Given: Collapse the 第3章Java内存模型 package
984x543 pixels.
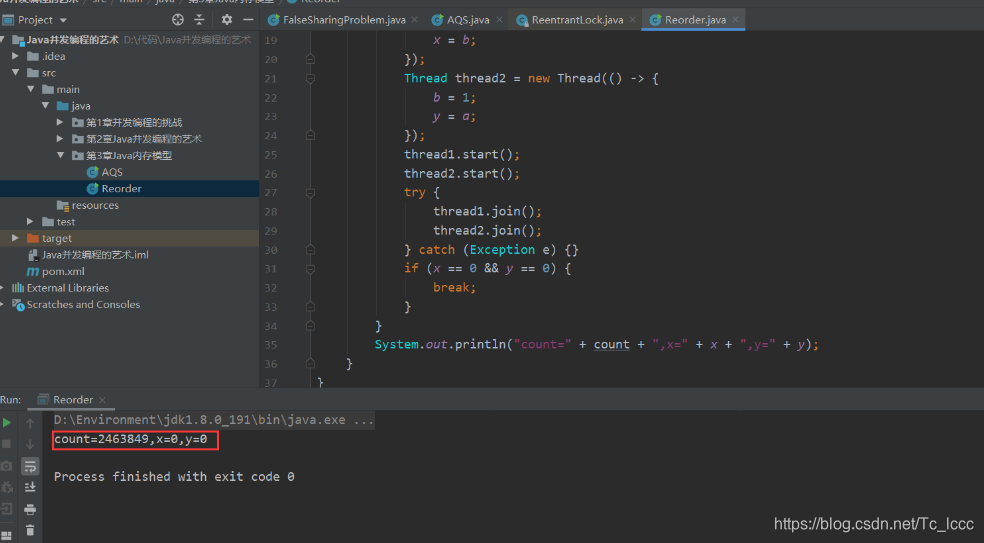Looking at the screenshot, I should pyautogui.click(x=61, y=155).
